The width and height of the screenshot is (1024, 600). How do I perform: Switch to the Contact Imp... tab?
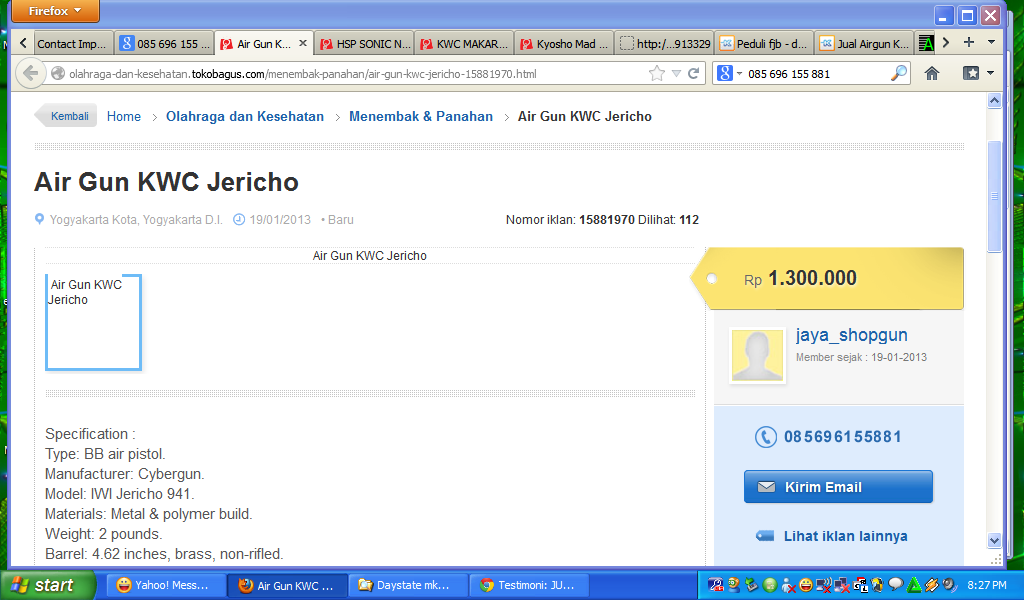(72, 44)
